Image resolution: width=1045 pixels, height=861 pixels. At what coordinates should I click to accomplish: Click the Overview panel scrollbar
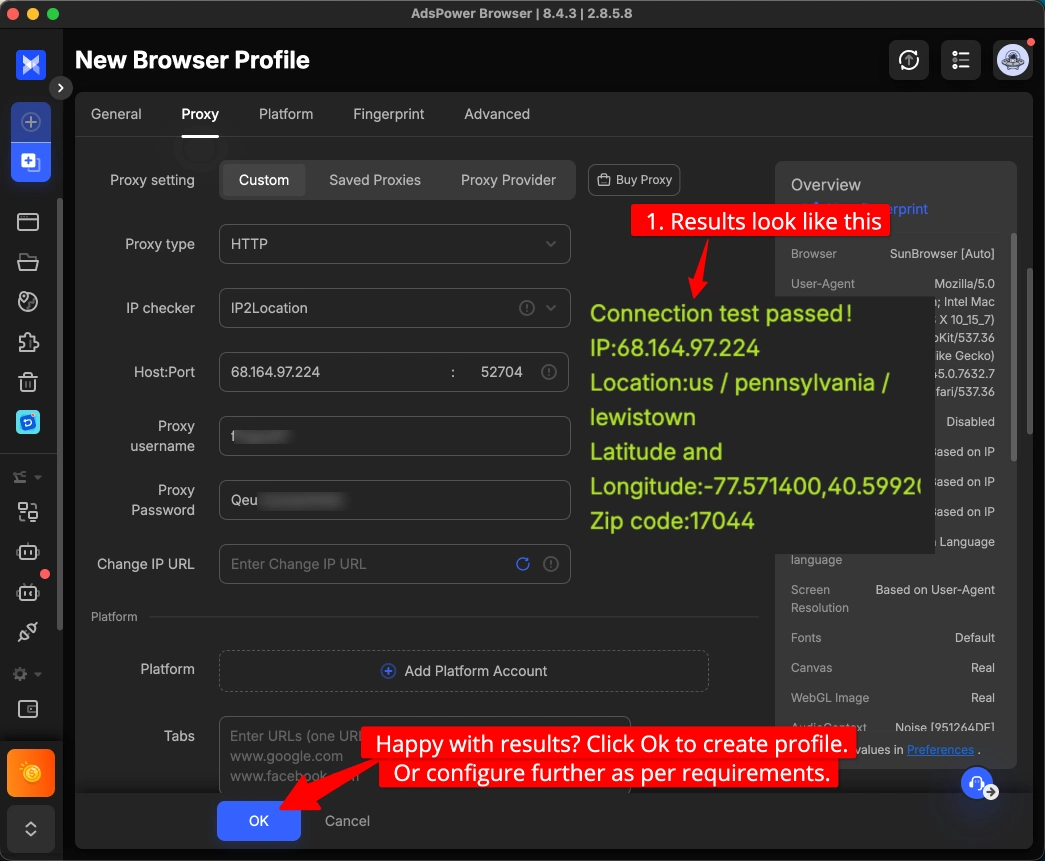pos(1014,347)
